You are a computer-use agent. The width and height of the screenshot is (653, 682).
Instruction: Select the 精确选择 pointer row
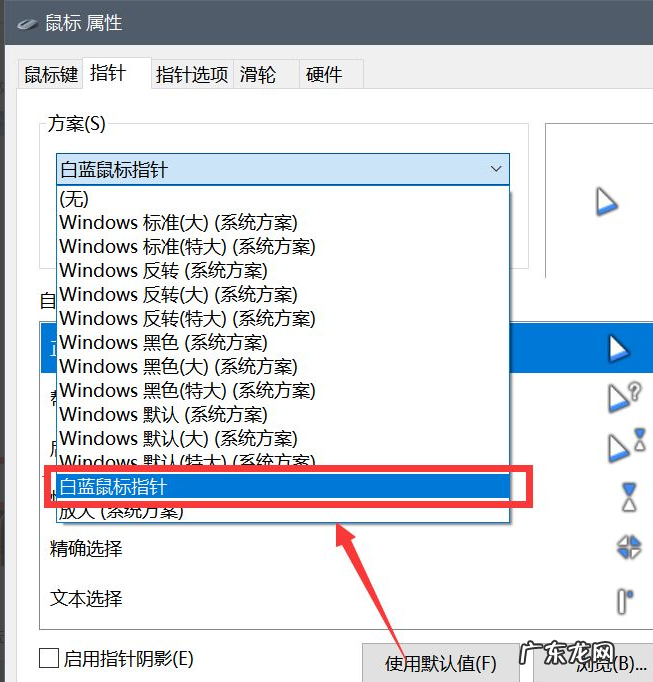click(346, 548)
